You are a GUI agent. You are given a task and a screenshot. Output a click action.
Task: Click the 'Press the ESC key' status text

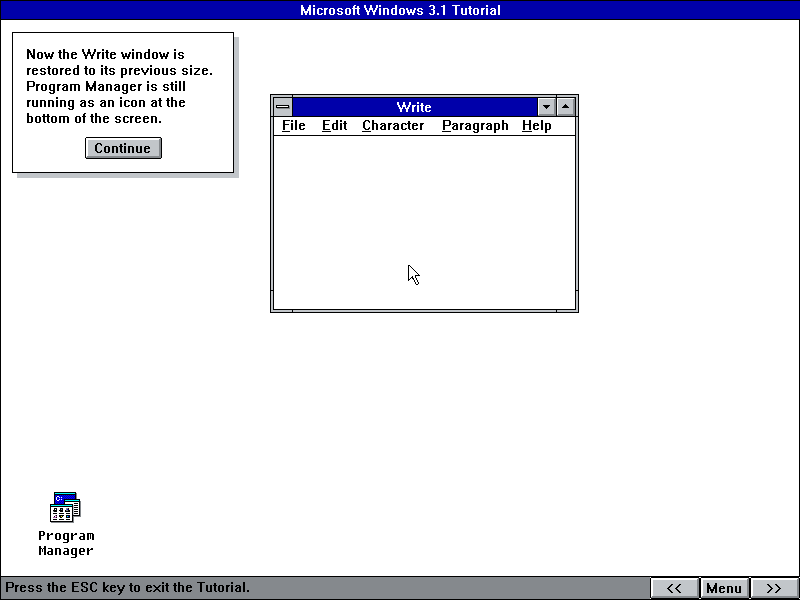[127, 587]
